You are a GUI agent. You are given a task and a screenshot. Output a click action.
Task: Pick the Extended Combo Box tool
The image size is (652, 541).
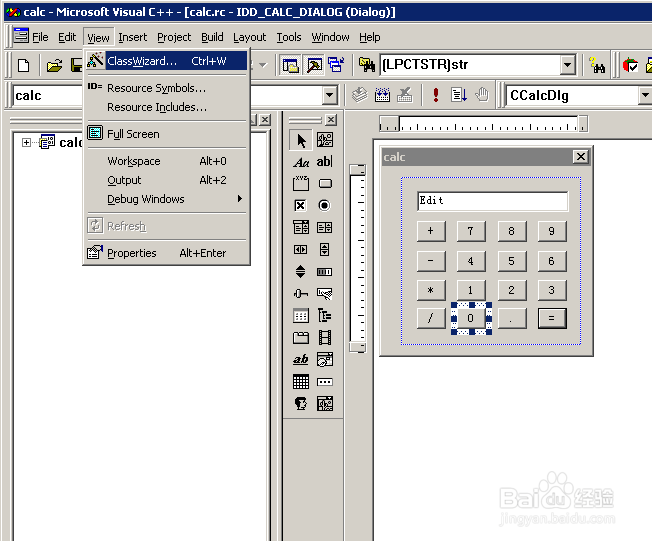[325, 403]
